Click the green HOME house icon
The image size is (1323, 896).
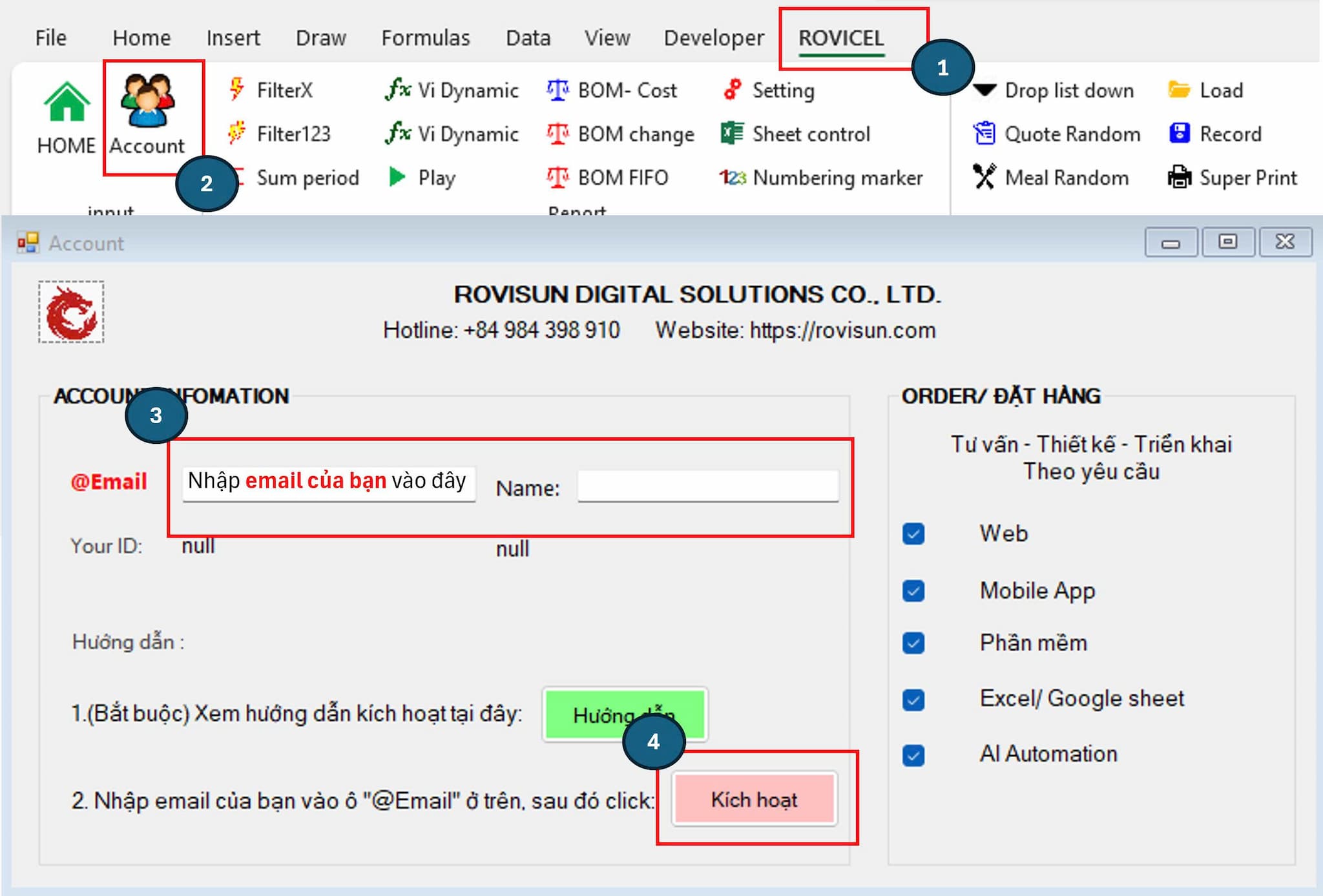point(66,103)
